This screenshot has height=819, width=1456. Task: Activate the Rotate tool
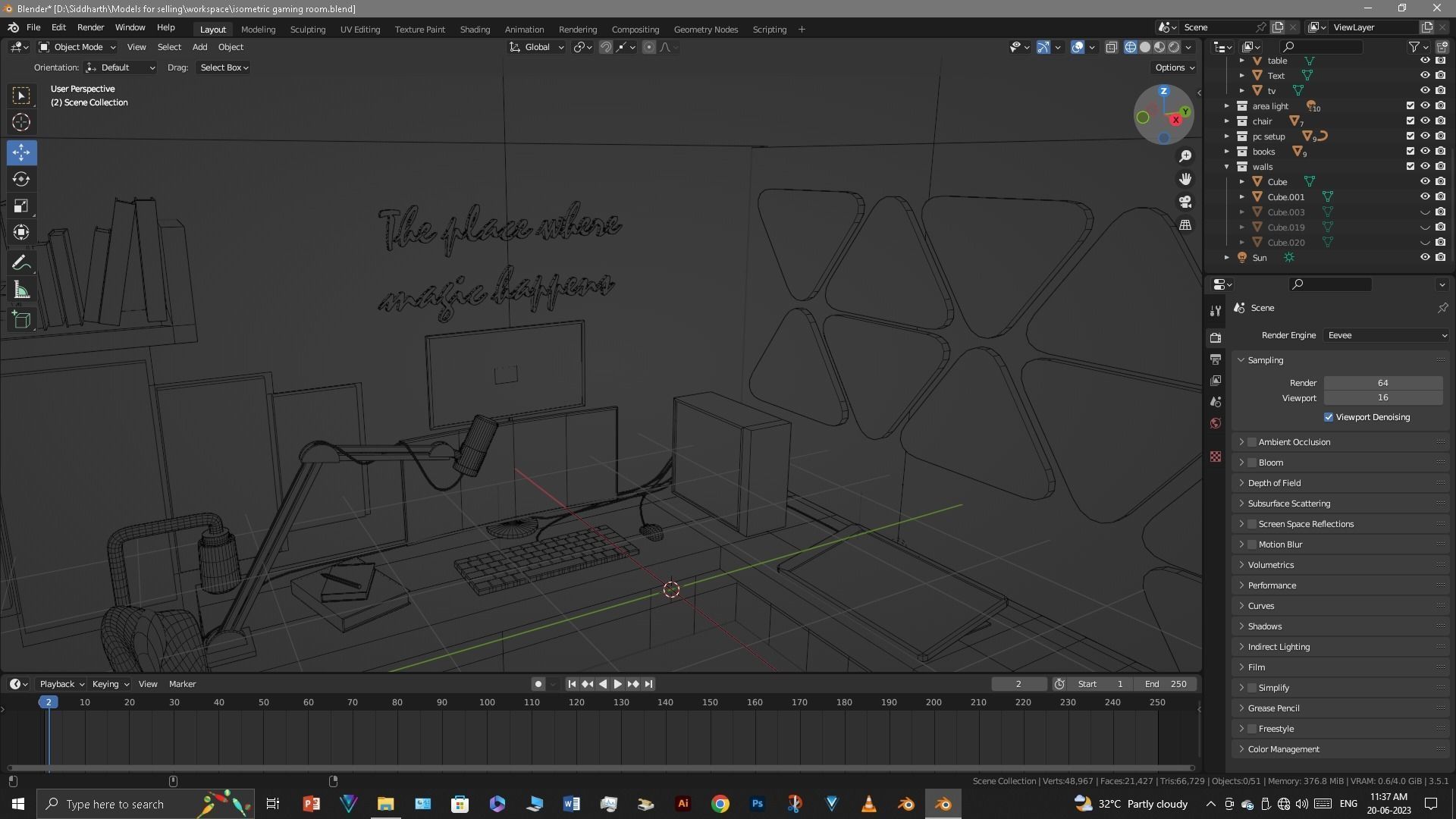21,179
